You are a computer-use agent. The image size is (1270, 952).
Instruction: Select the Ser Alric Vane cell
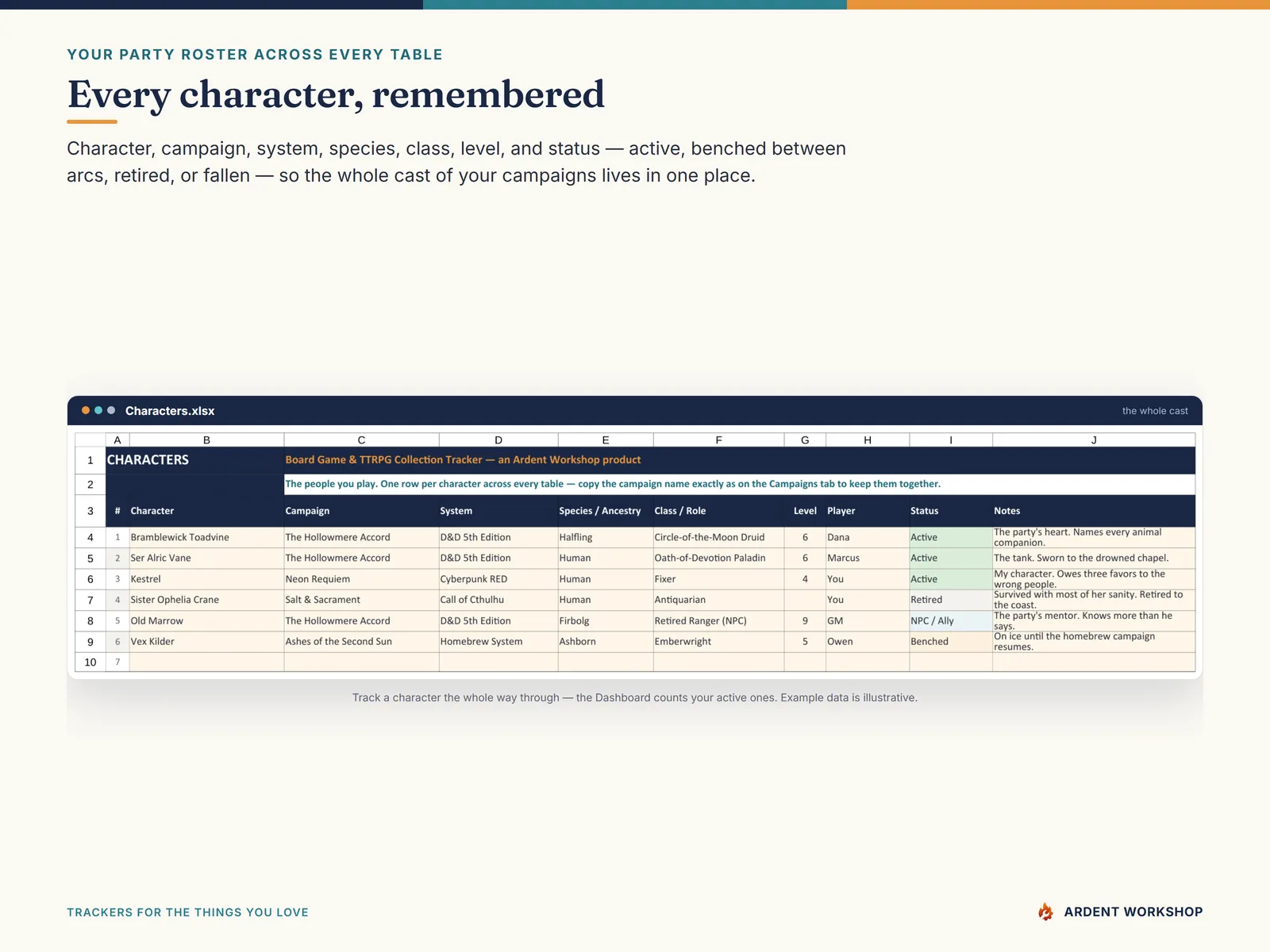(x=206, y=558)
